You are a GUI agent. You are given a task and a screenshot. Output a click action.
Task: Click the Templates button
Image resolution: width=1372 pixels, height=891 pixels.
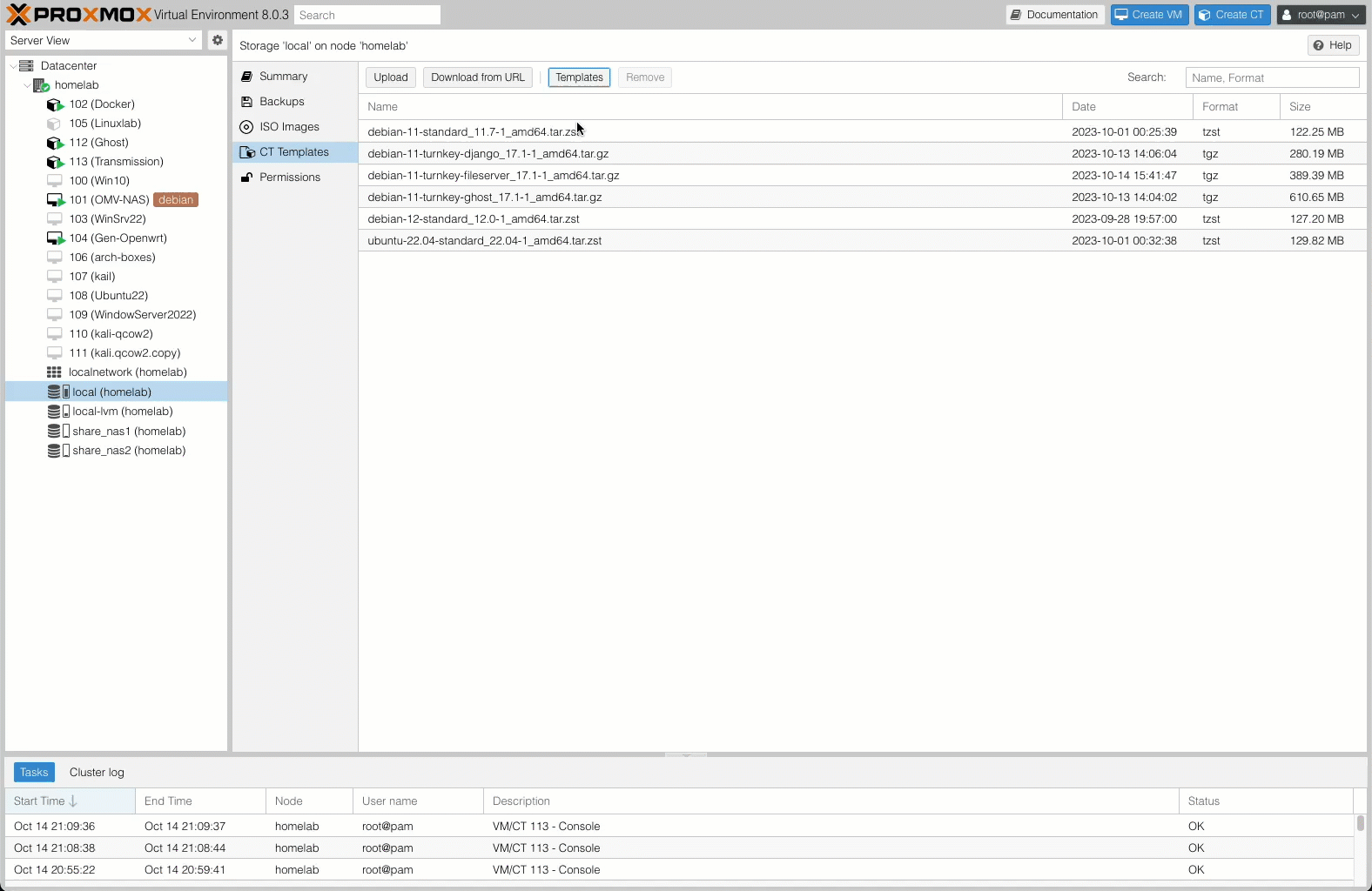580,77
